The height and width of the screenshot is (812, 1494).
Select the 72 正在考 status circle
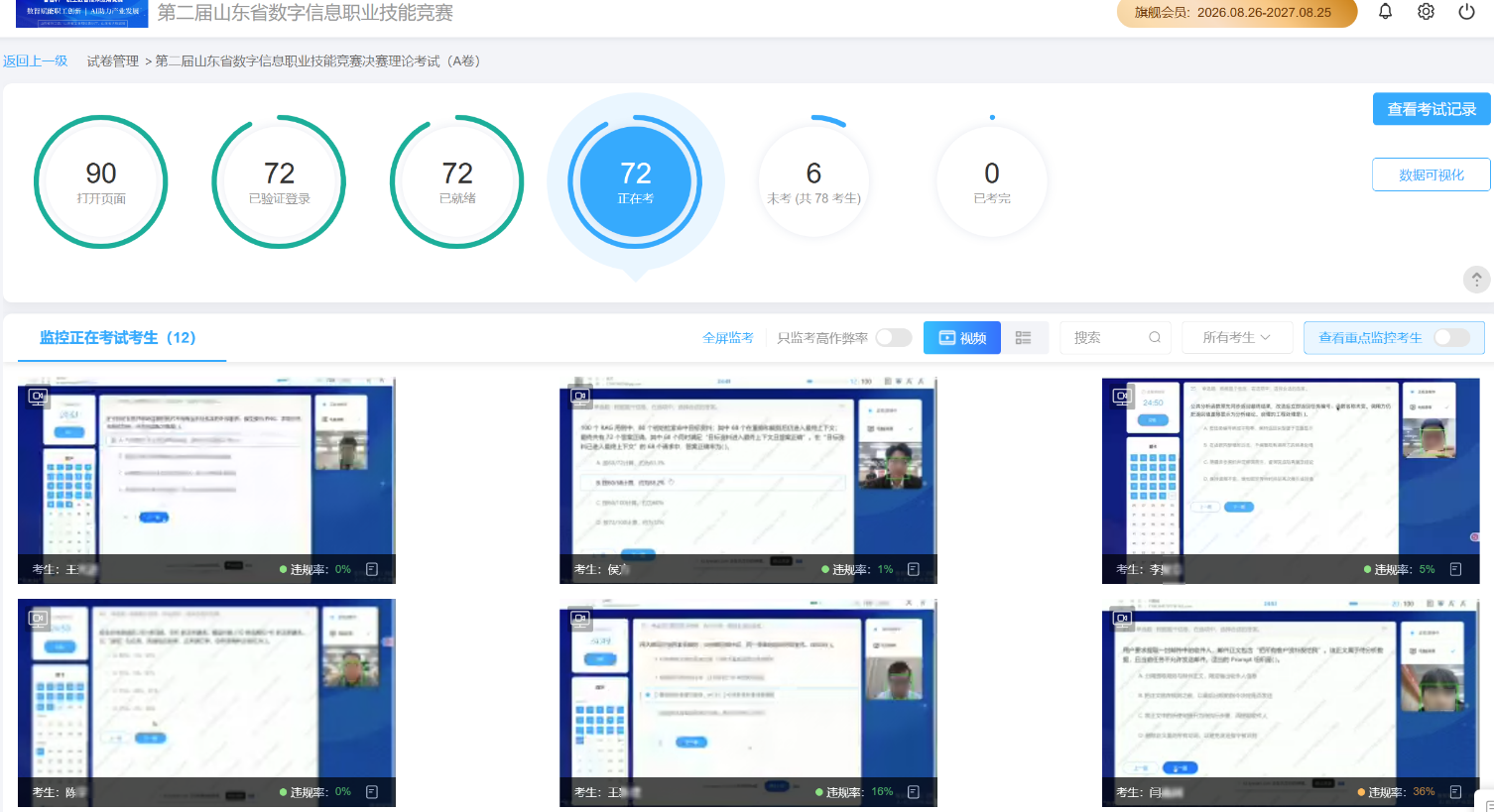(x=636, y=181)
